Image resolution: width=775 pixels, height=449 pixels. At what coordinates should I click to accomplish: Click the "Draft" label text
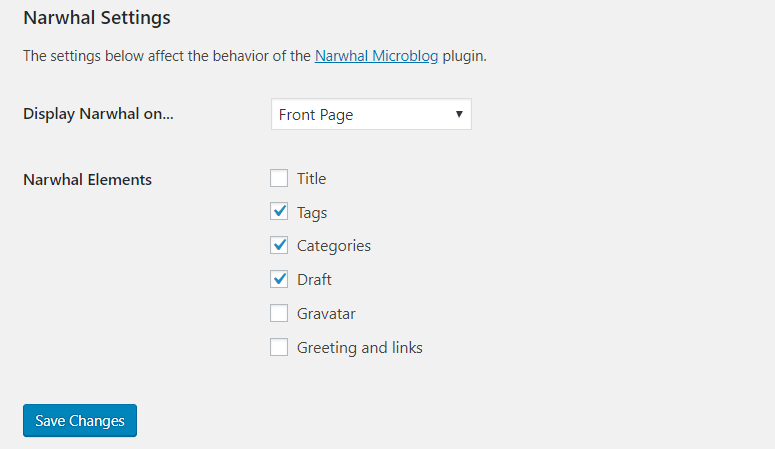pos(314,280)
